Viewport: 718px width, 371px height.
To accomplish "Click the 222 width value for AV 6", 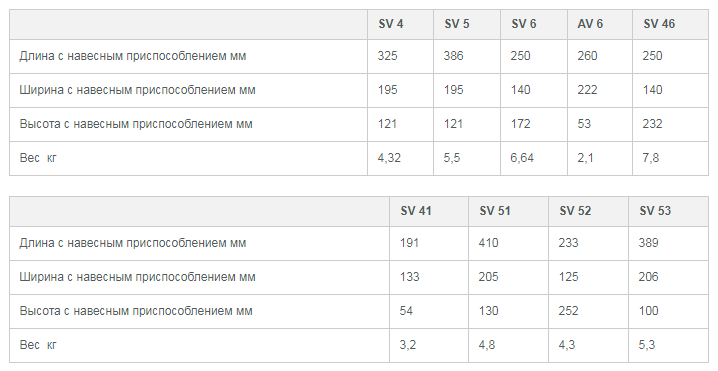I will point(587,90).
